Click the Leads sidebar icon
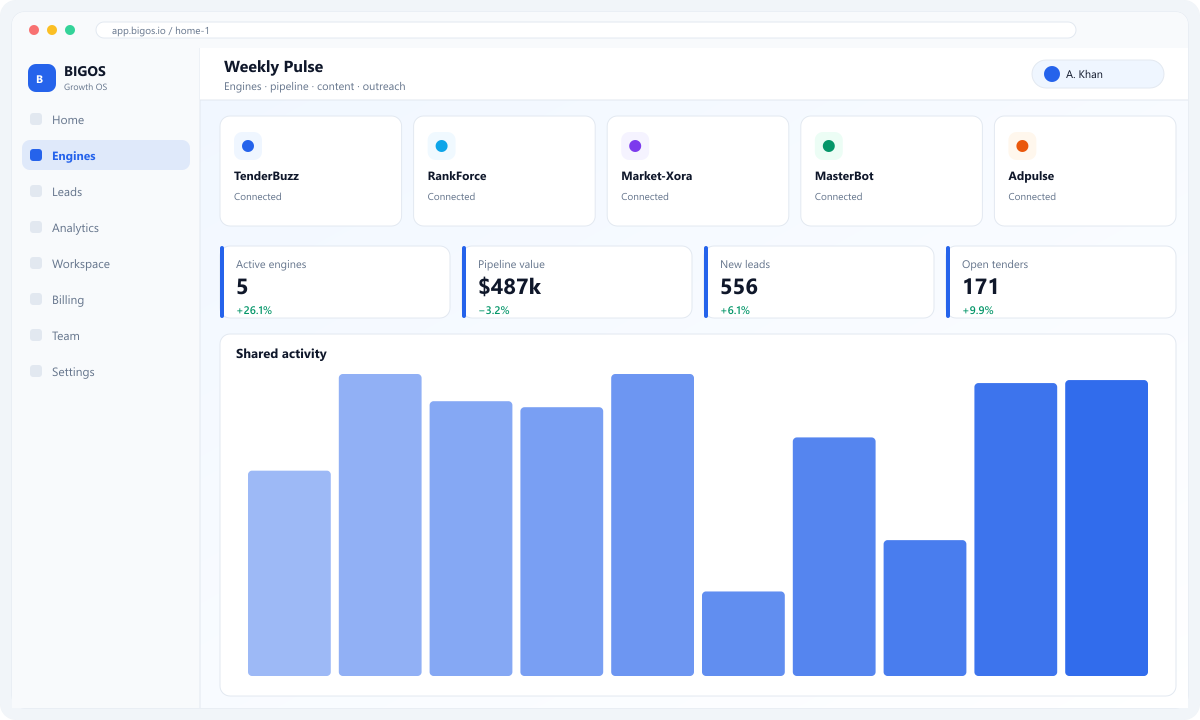Screen dimensions: 1200x720 pyautogui.click(x=36, y=191)
